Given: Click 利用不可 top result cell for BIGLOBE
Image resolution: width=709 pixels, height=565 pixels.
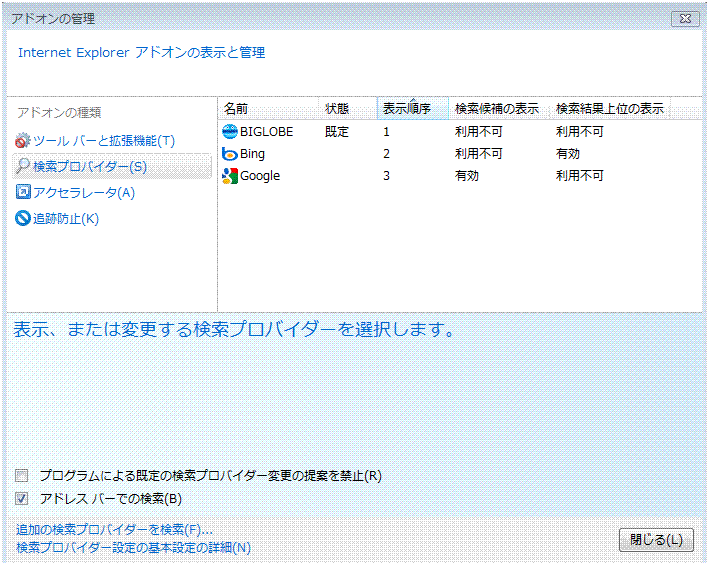Looking at the screenshot, I should pos(580,132).
